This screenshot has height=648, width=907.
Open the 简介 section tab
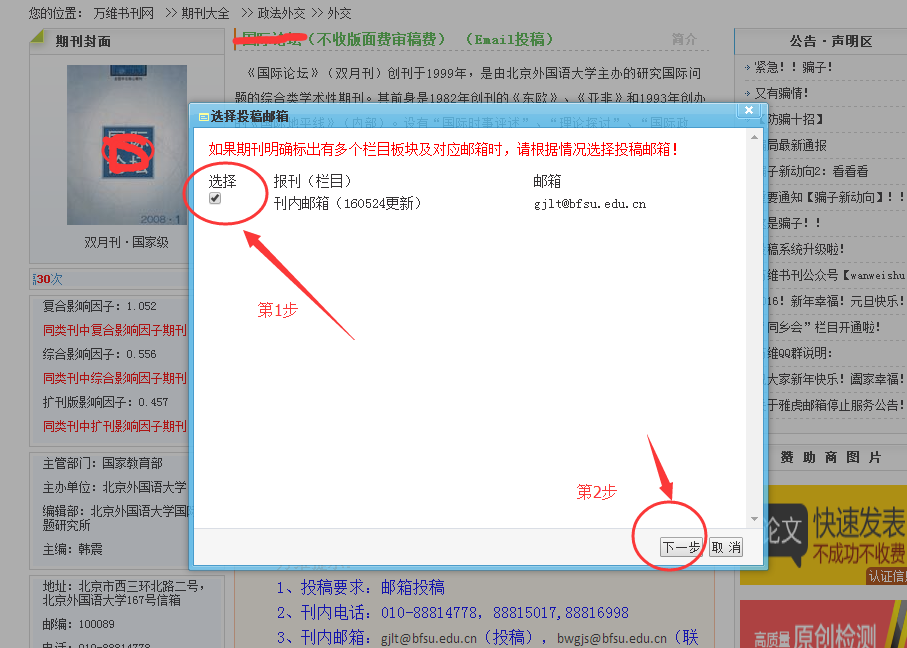coord(684,39)
